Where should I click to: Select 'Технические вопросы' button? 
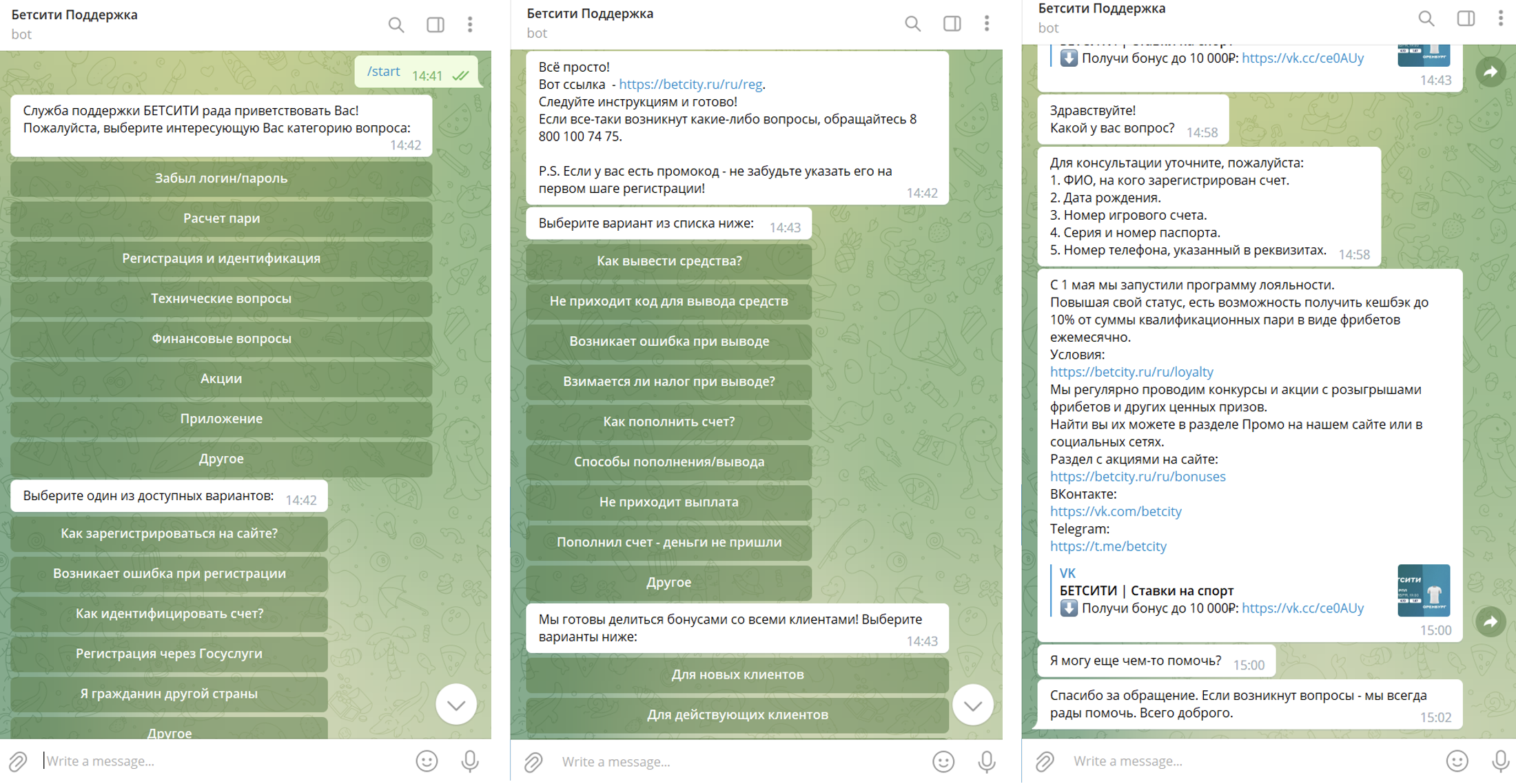[221, 298]
